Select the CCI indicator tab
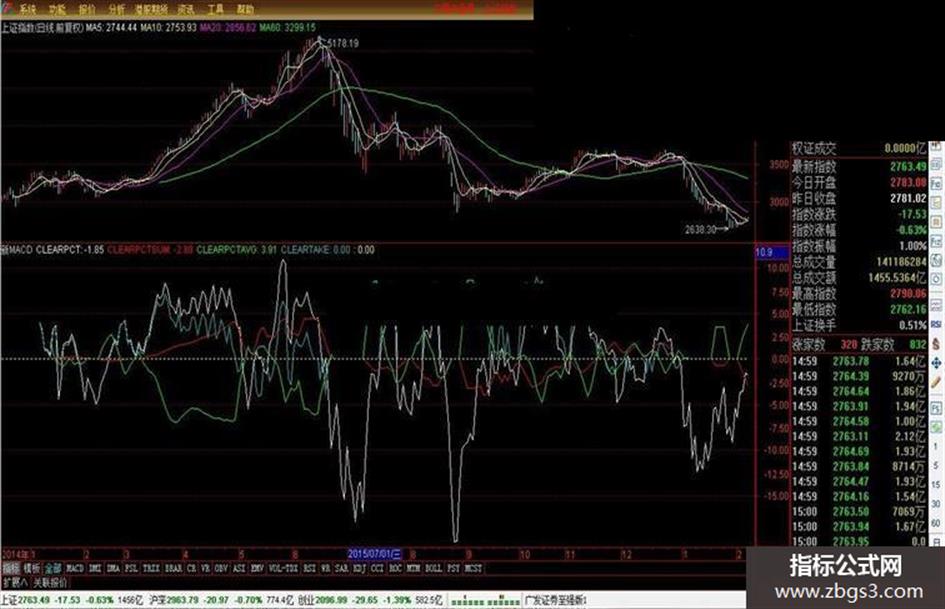 point(377,568)
